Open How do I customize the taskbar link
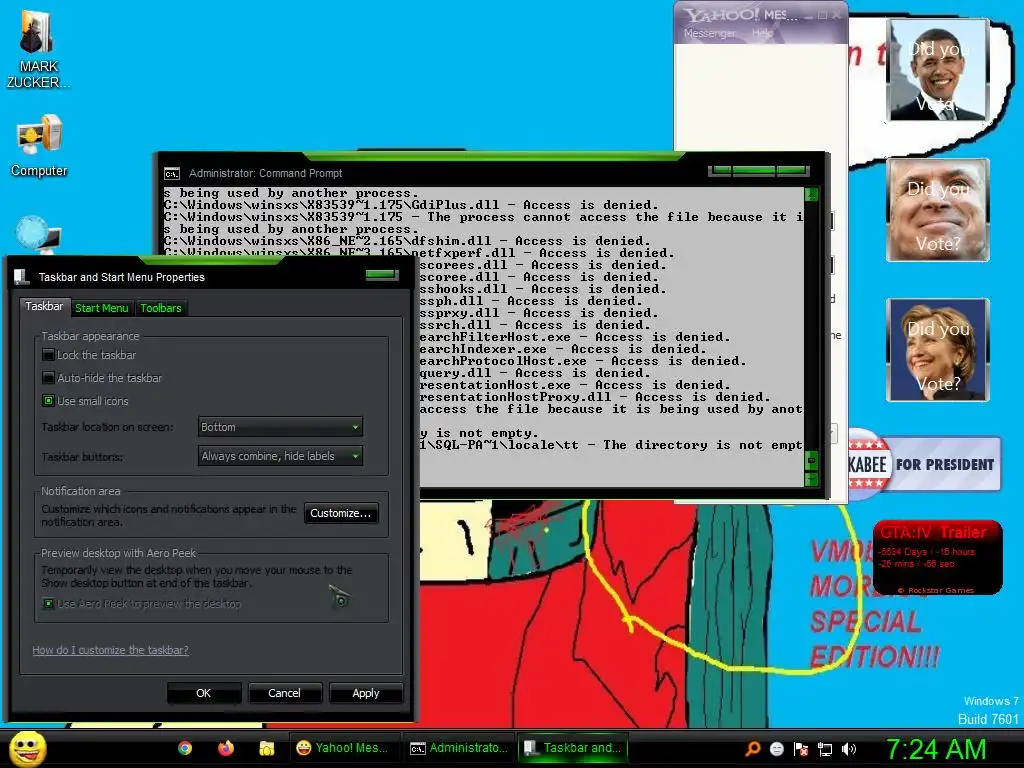Screen dimensions: 1024x768 (110, 650)
